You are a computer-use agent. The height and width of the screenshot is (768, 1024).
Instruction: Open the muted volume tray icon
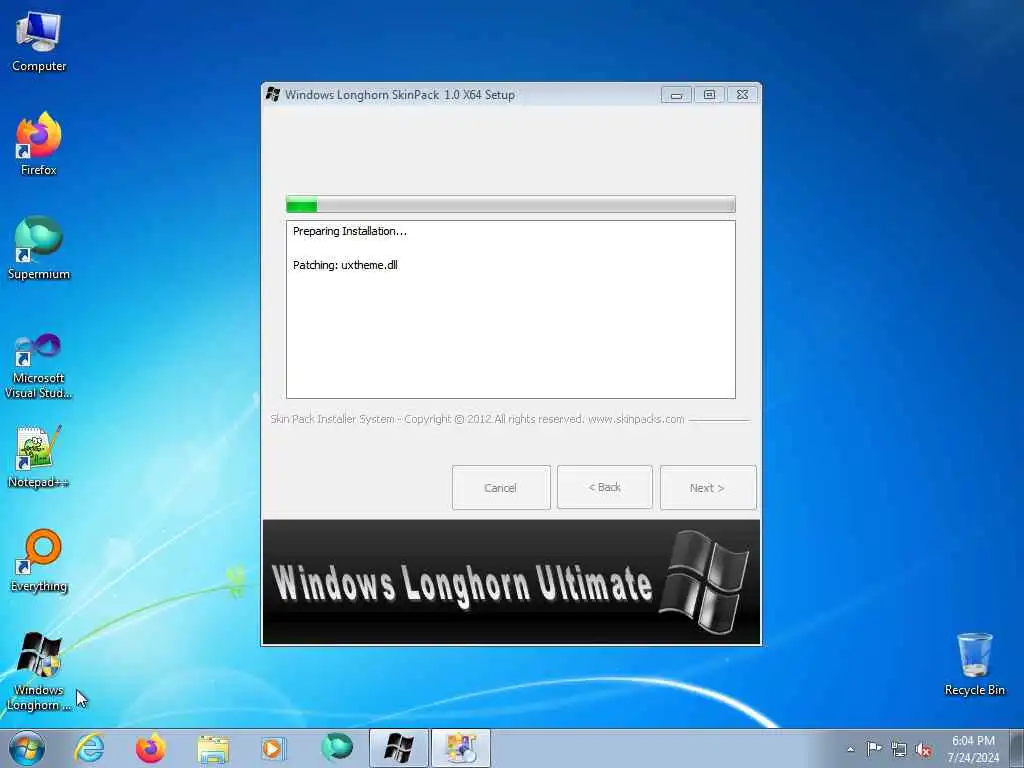pyautogui.click(x=923, y=750)
